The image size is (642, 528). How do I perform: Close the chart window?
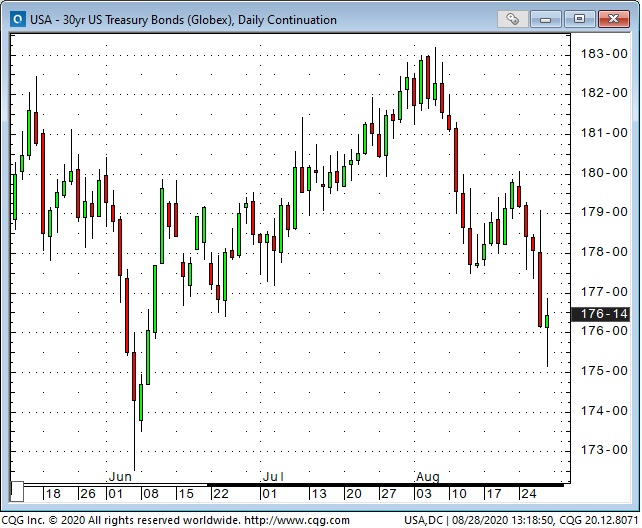tap(613, 19)
